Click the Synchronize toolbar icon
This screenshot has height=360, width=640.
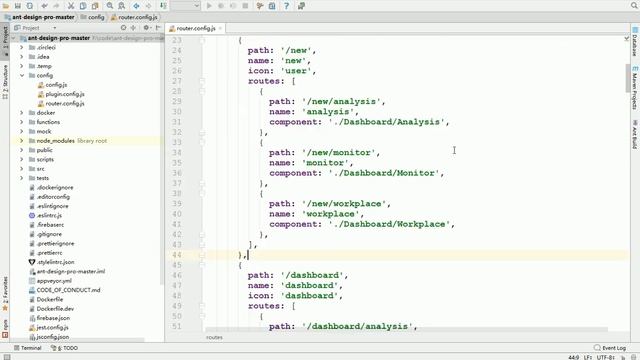click(x=30, y=6)
